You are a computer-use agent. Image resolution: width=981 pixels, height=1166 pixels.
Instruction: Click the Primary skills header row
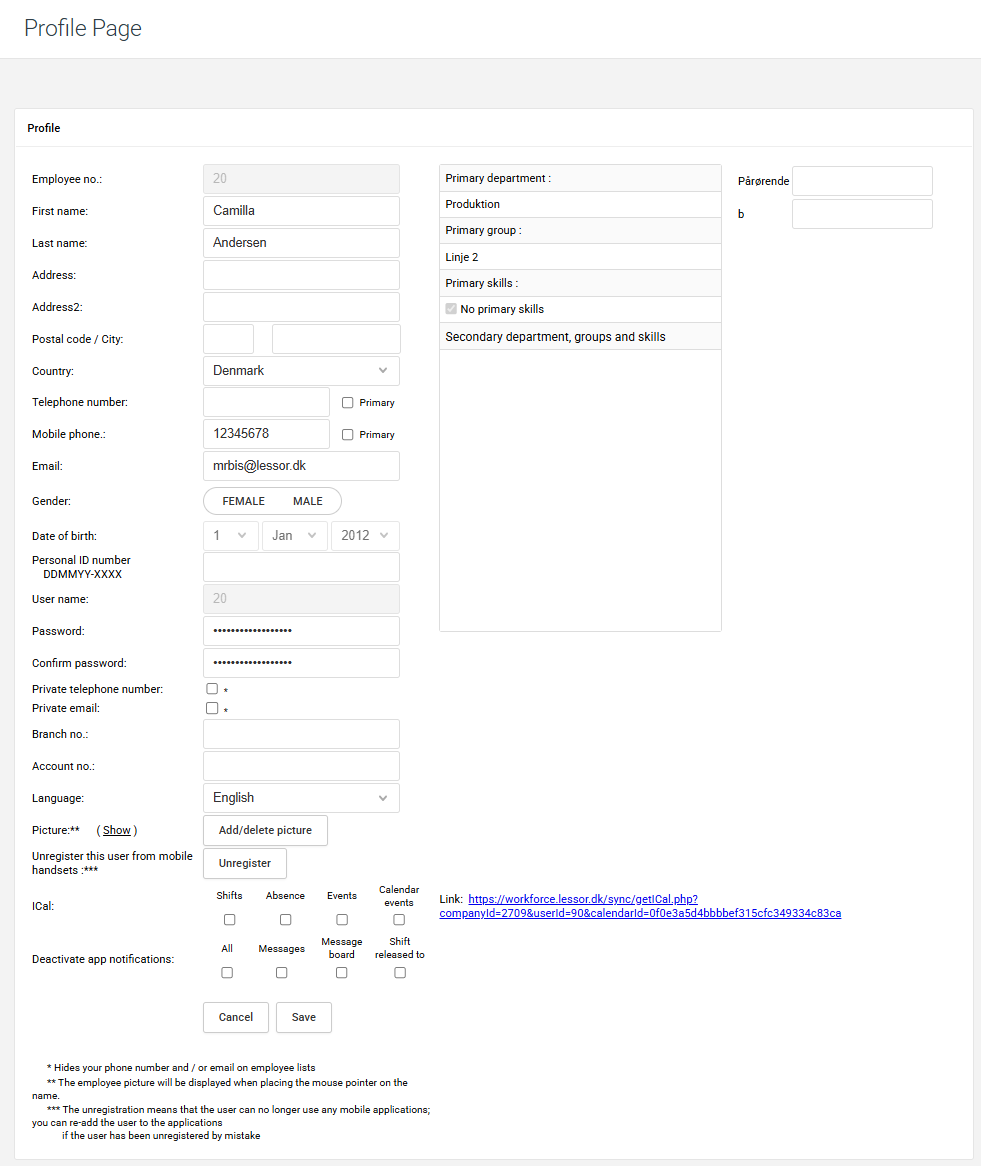(x=580, y=283)
